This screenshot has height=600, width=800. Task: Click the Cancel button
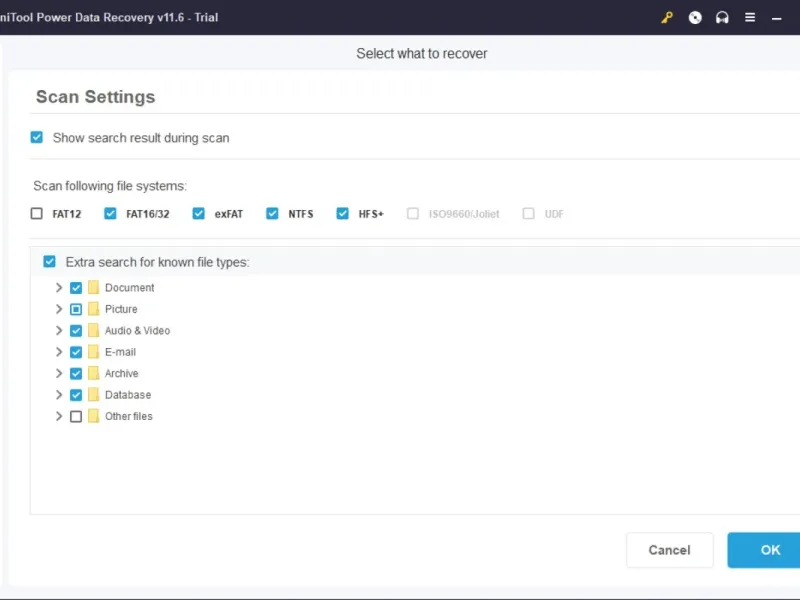(x=669, y=550)
